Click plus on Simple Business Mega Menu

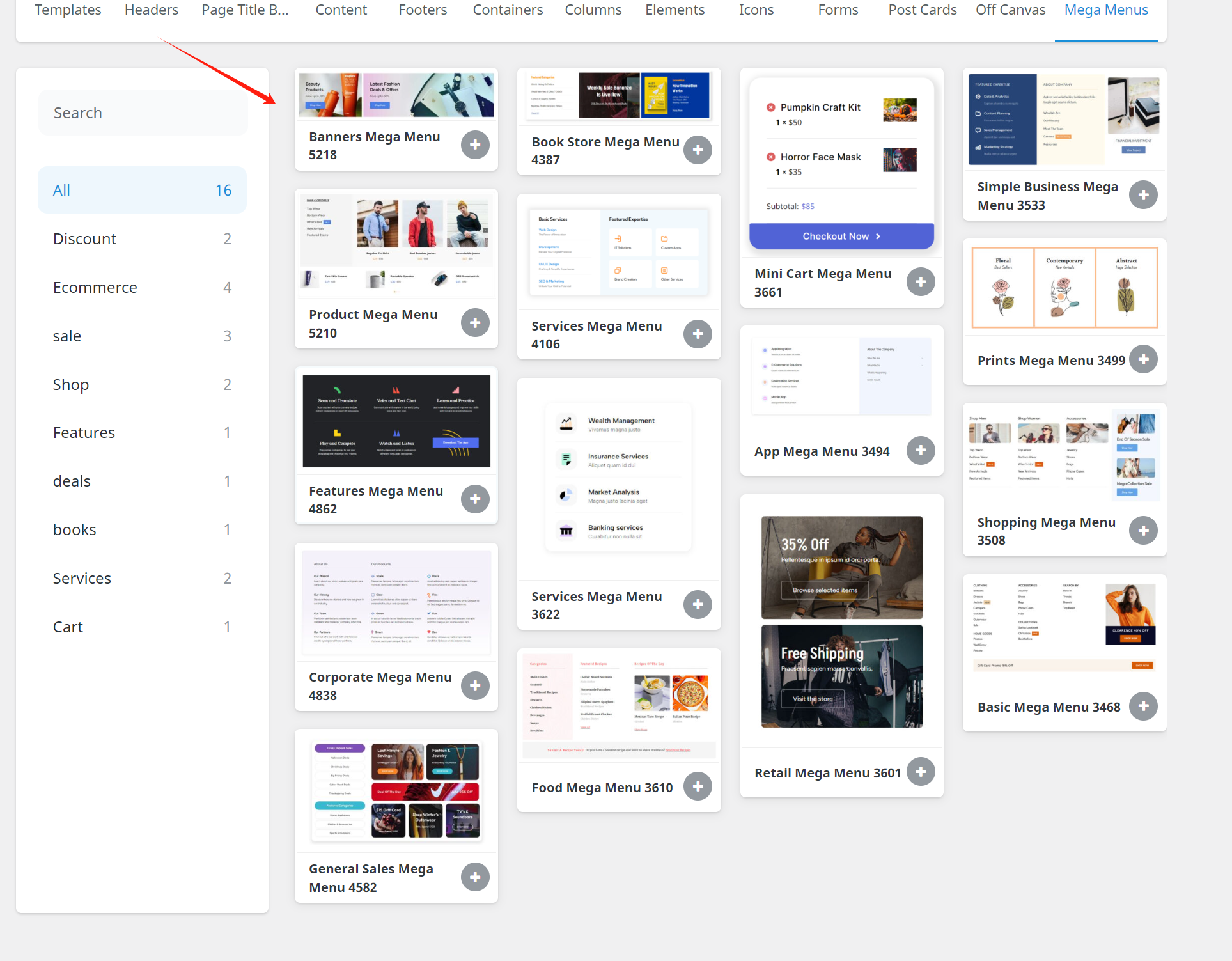pos(1143,195)
